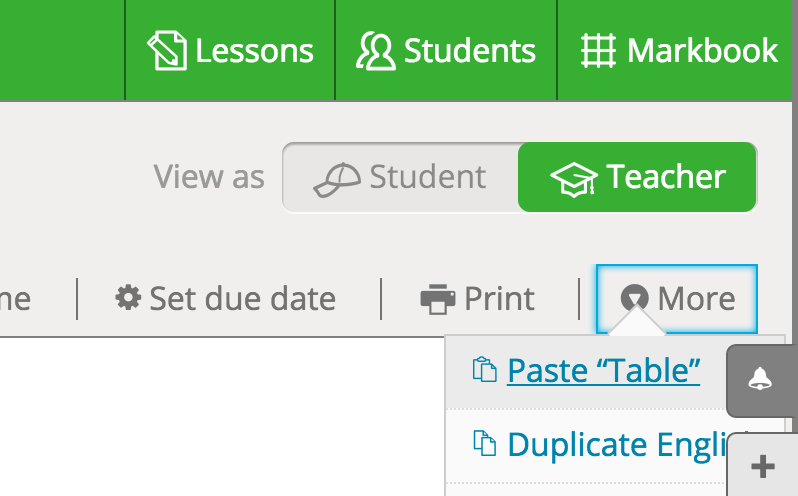Screen dimensions: 798x496
Task: Click the clipboard paste icon
Action: (x=484, y=369)
